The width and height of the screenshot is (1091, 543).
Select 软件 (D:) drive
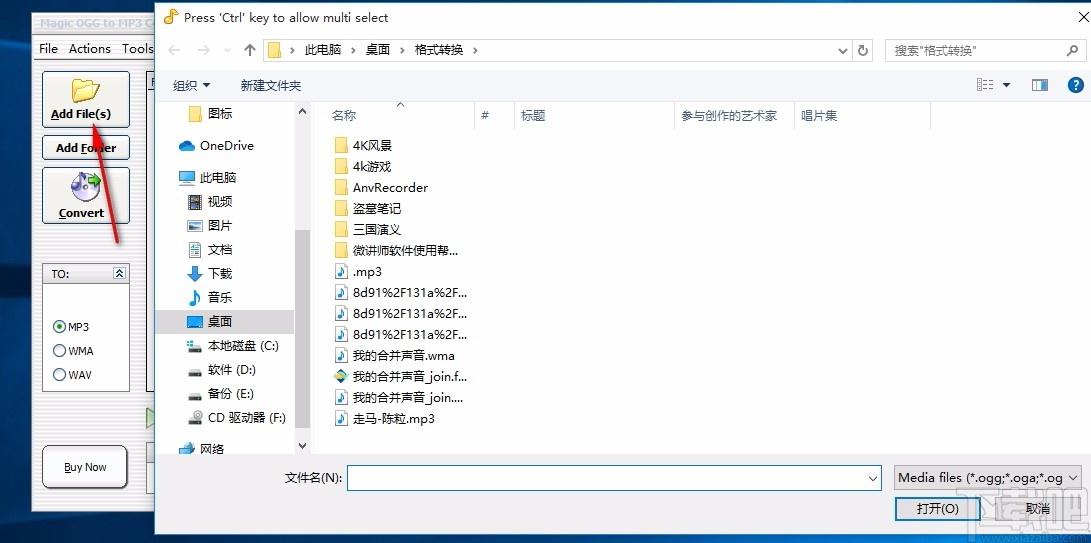tap(222, 370)
